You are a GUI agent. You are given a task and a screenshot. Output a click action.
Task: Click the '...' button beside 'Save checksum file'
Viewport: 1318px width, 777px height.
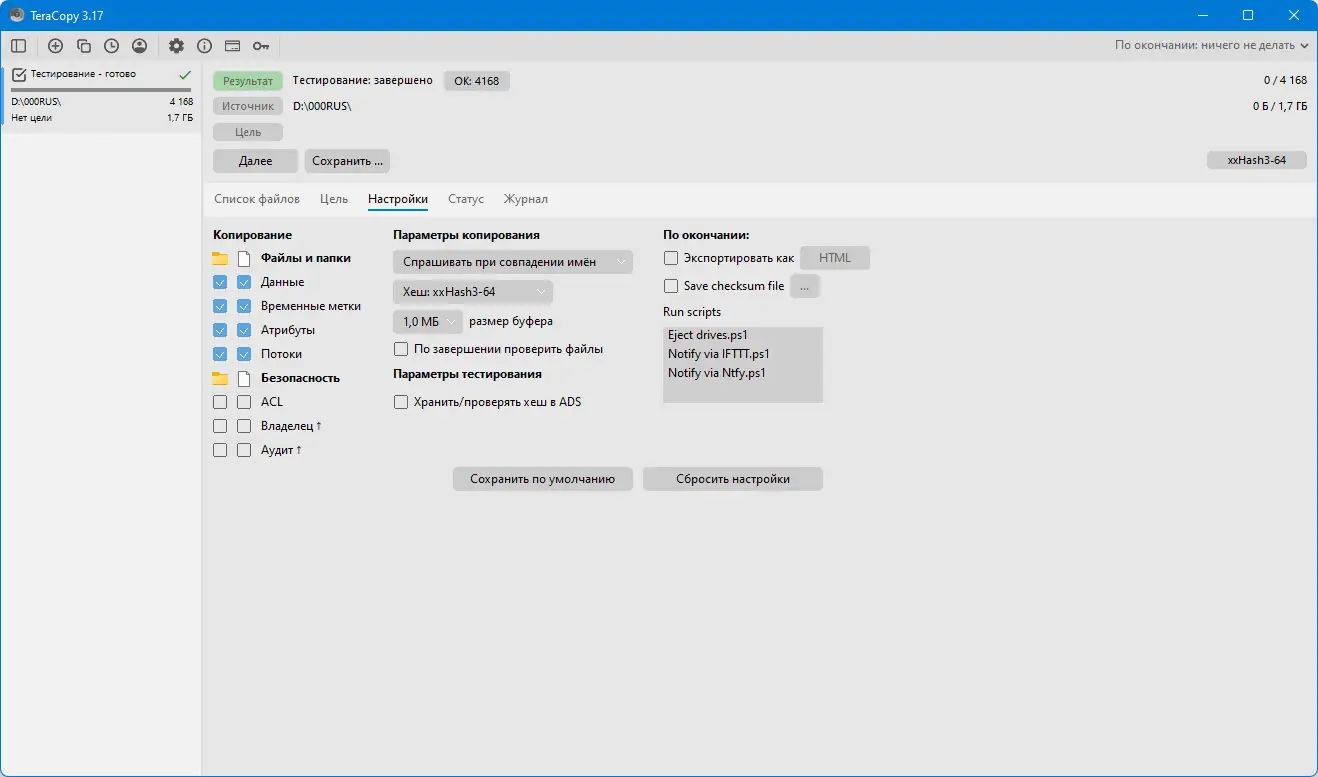[x=805, y=286]
